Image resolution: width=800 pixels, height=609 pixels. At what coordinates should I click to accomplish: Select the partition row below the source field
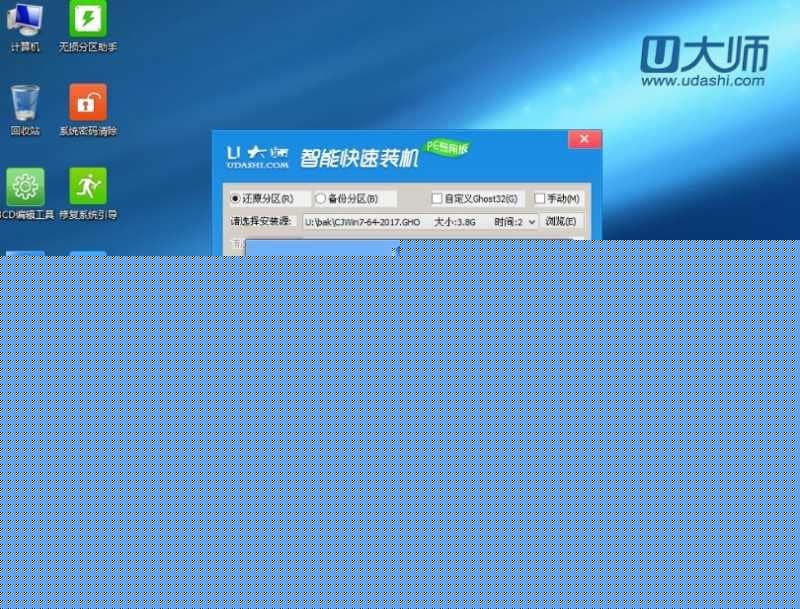pyautogui.click(x=320, y=248)
